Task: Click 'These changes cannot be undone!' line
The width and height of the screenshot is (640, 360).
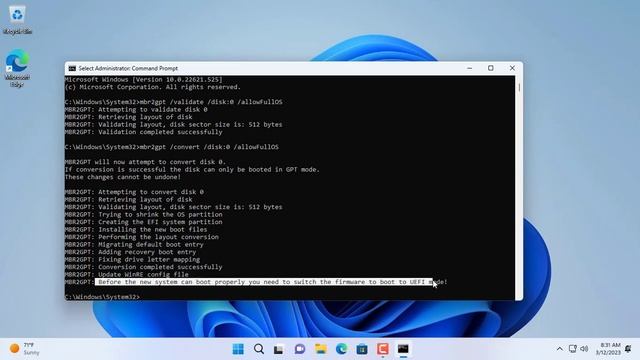Action: pyautogui.click(x=122, y=177)
